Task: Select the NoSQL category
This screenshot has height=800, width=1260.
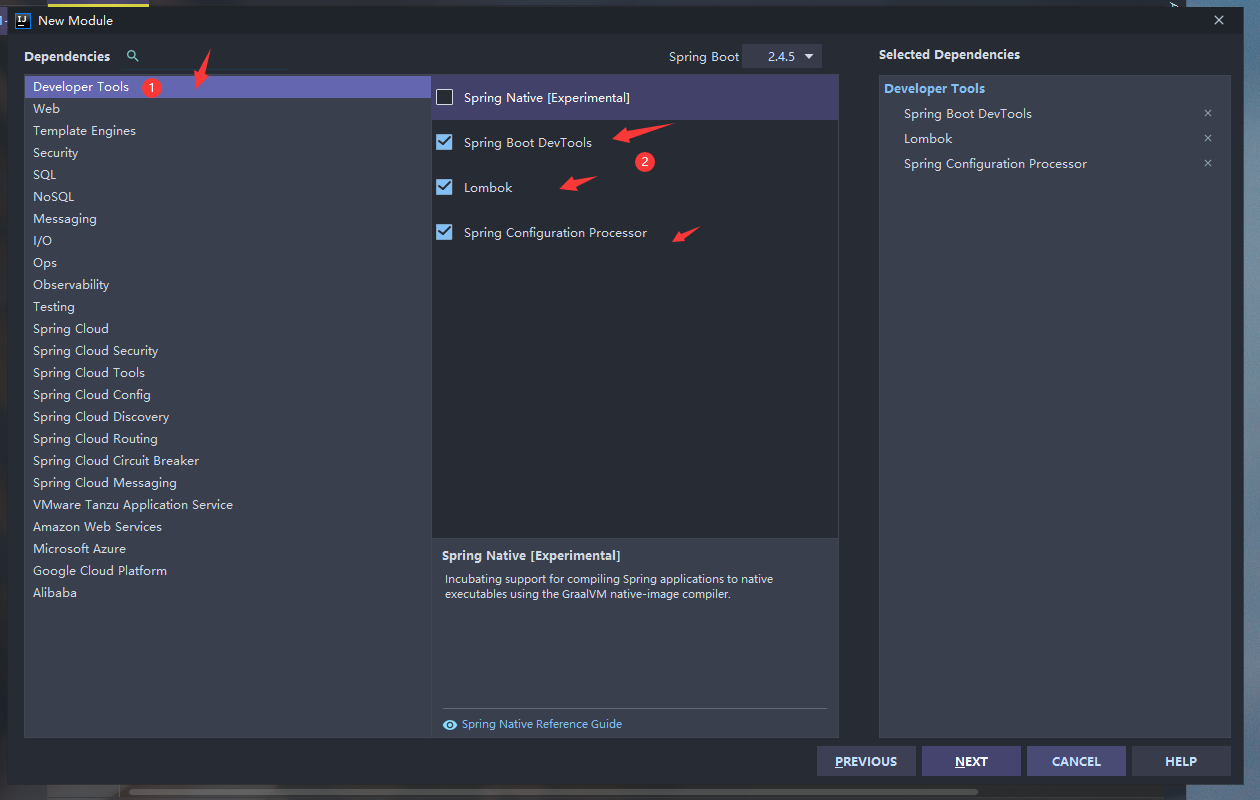Action: (x=228, y=197)
